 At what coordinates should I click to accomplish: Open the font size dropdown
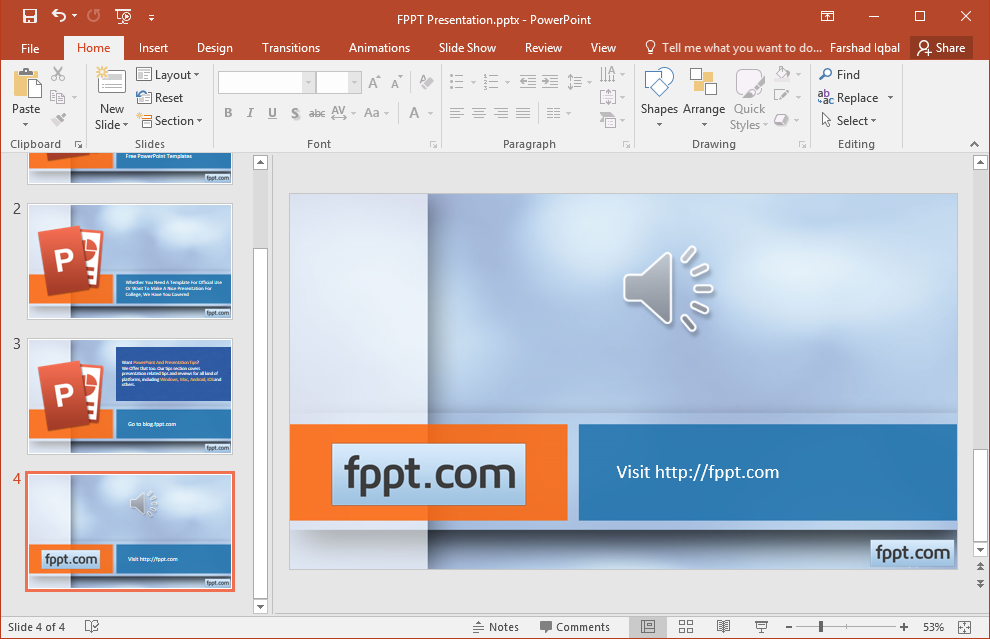coord(352,81)
